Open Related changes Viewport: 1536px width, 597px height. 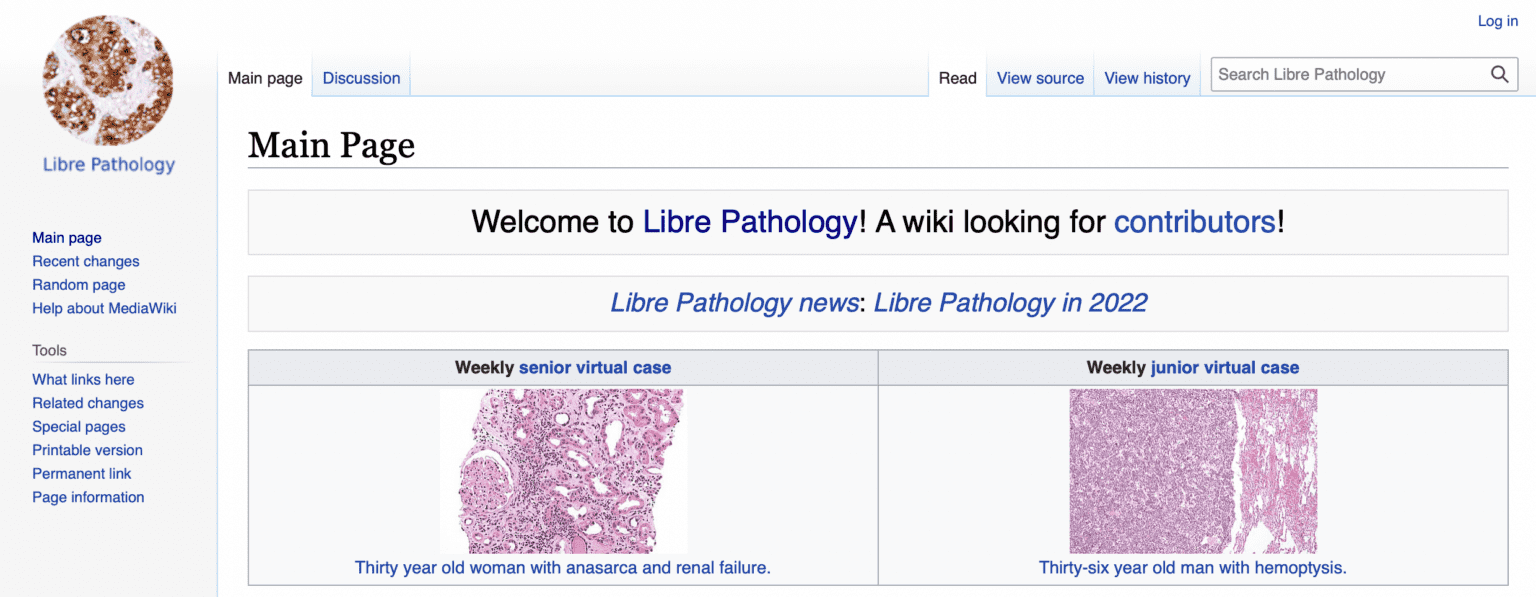click(87, 403)
